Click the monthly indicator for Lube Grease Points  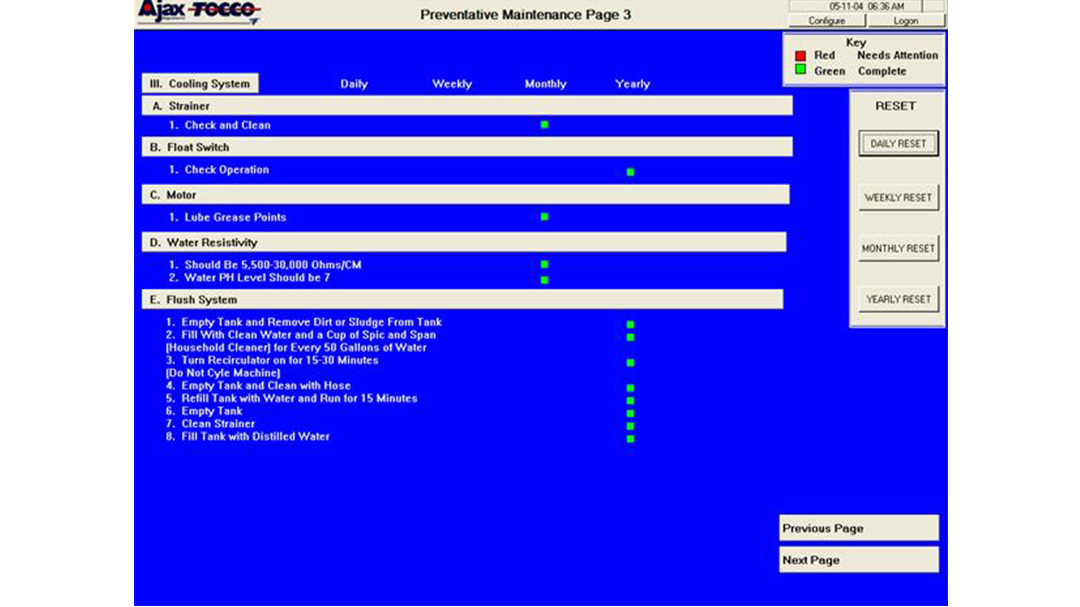pos(544,215)
